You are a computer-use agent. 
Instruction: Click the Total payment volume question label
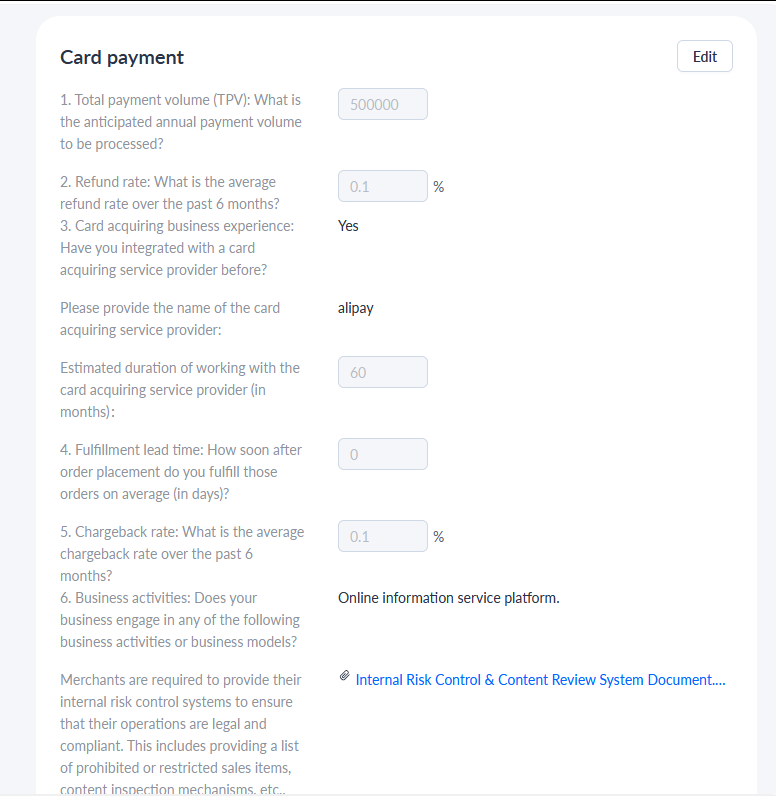click(181, 122)
